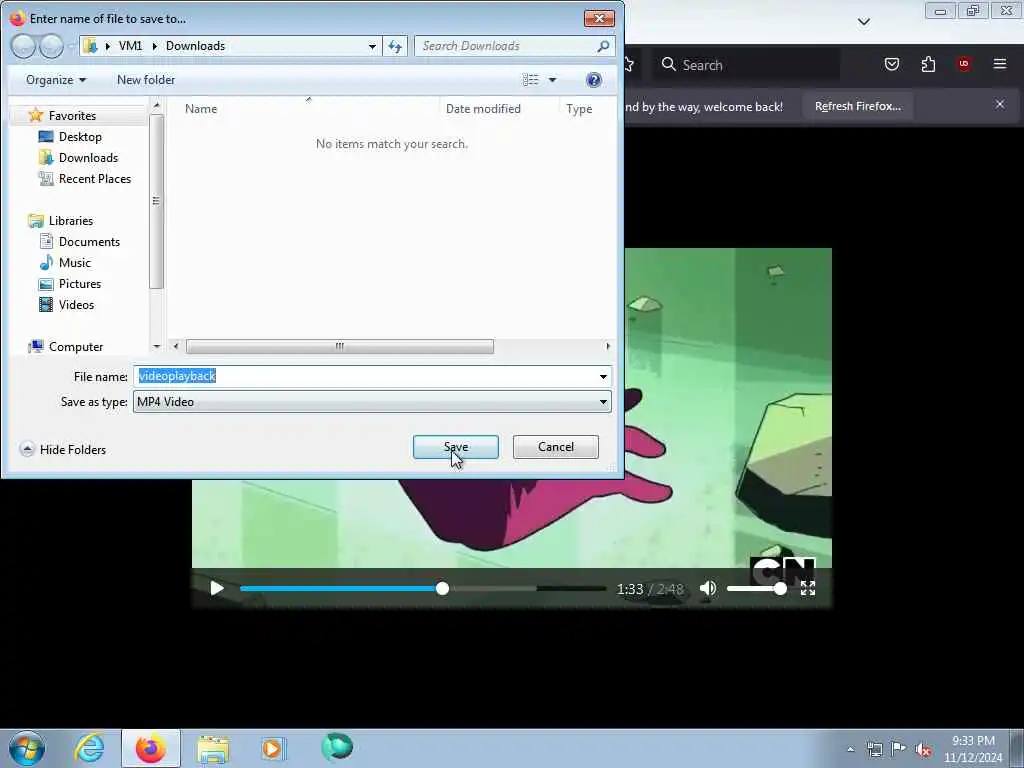Change the view icon in dialog toolbar
Viewport: 1024px width, 768px height.
pyautogui.click(x=530, y=80)
